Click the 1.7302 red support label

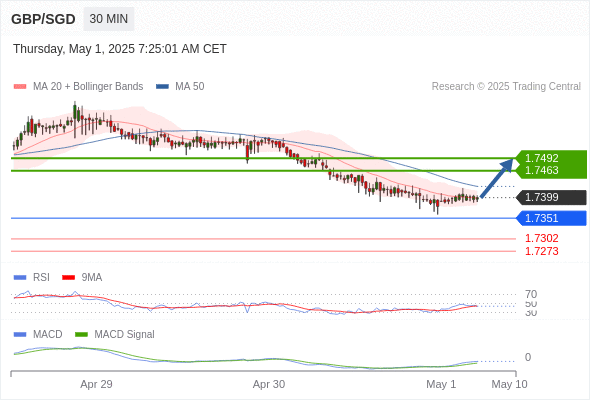tap(541, 238)
